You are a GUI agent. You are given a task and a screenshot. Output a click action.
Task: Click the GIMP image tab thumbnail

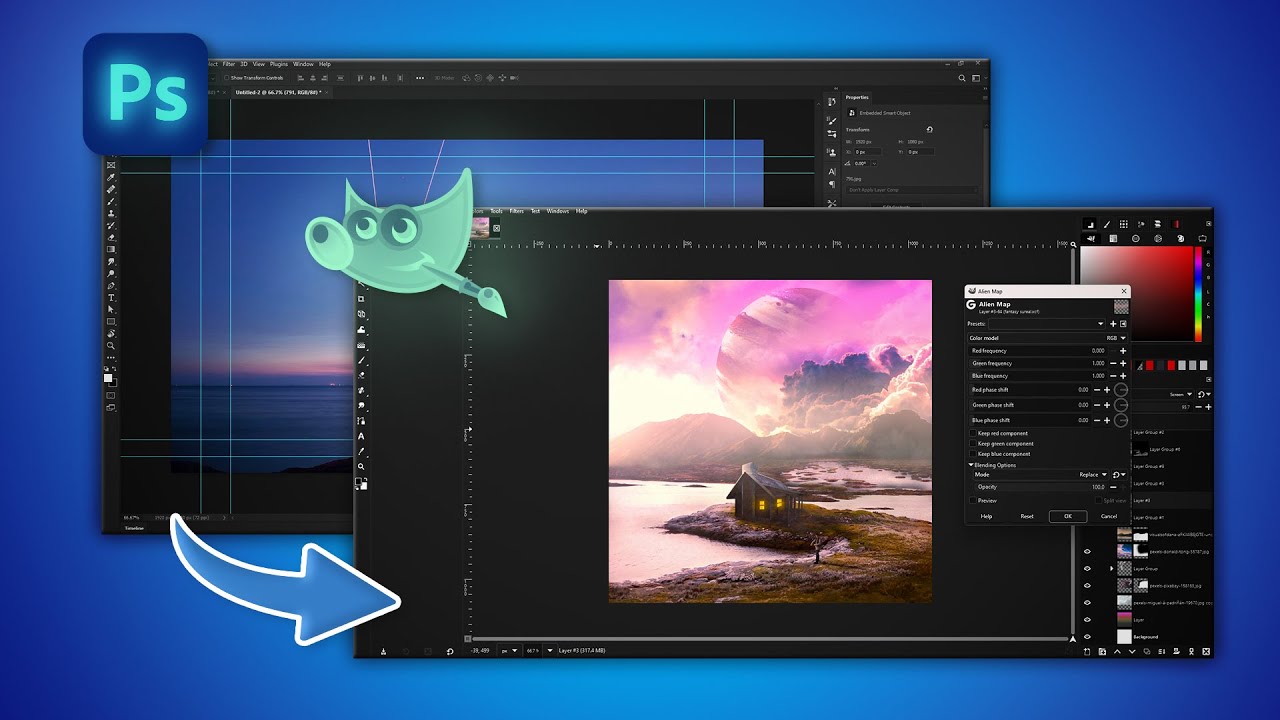(x=480, y=228)
